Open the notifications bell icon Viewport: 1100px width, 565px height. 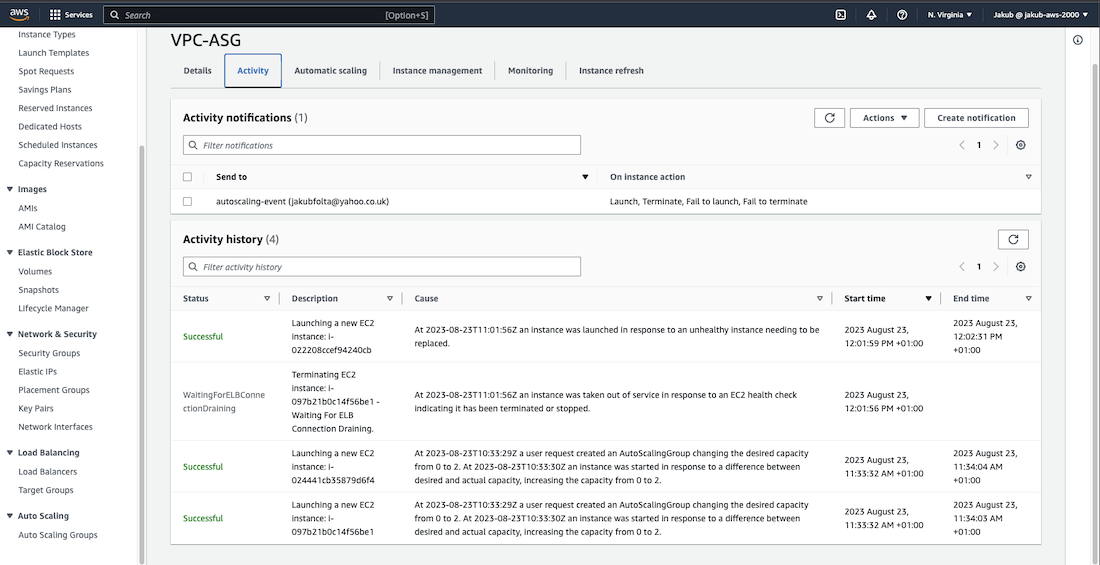tap(871, 15)
